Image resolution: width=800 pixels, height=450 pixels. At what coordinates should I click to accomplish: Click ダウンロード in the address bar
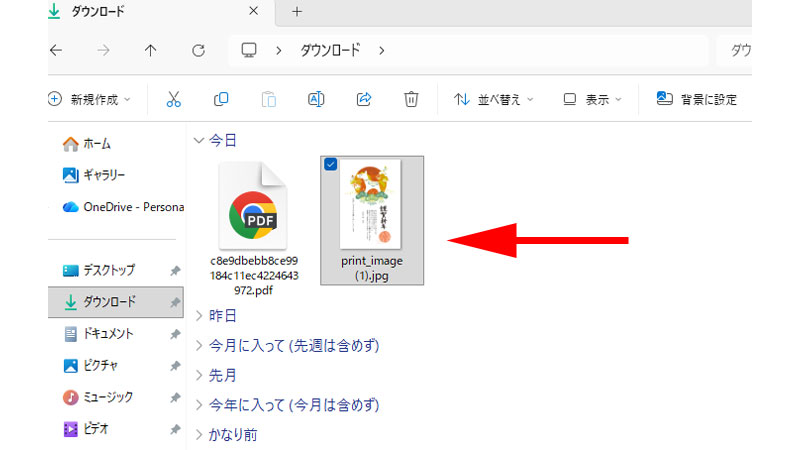330,50
